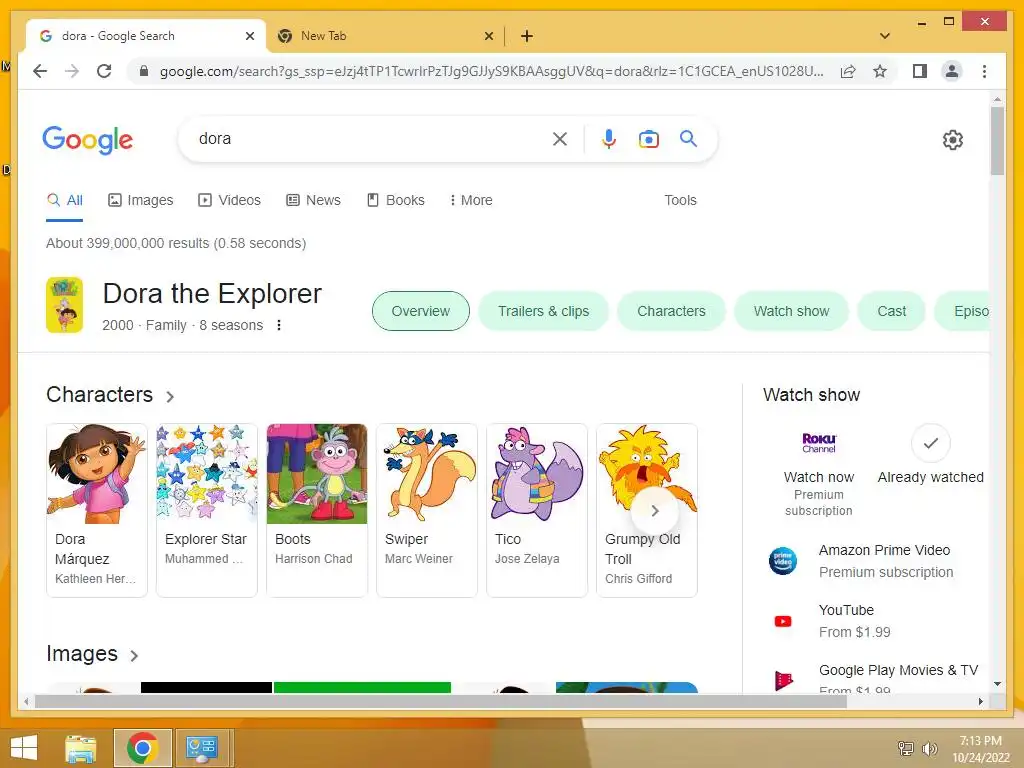The image size is (1024, 768).
Task: Mark show as Already watched
Action: pos(930,443)
